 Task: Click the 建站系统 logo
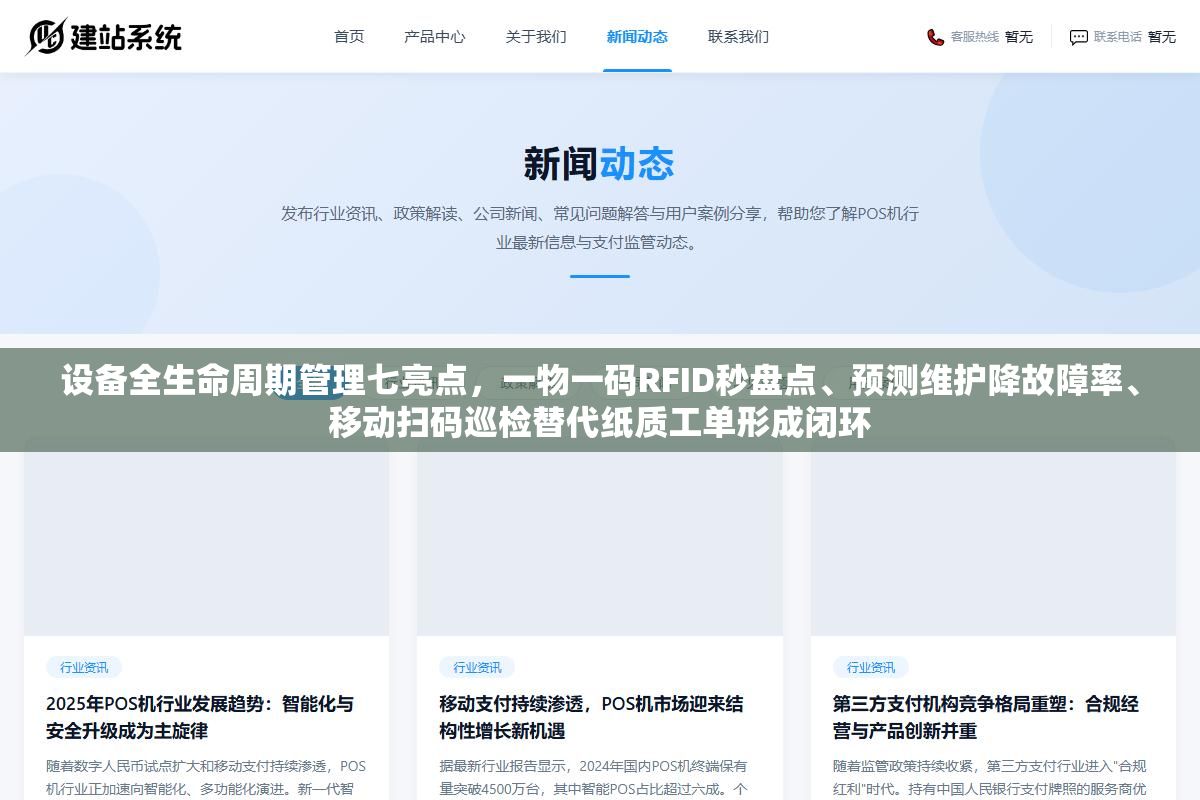click(x=104, y=37)
